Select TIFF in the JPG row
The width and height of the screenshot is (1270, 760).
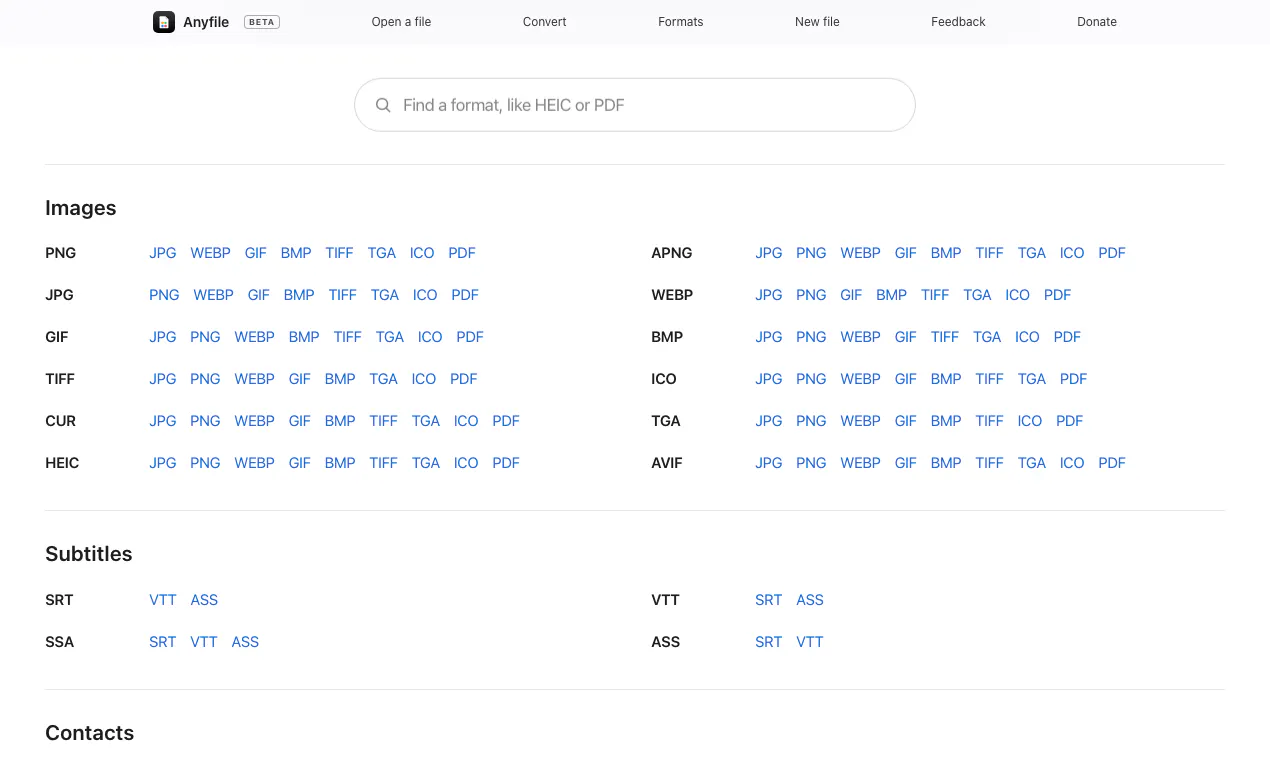coord(343,295)
